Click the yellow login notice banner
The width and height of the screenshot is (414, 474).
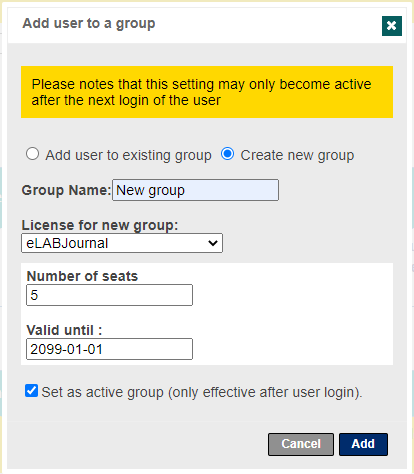207,92
